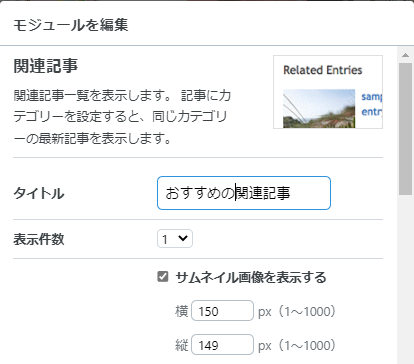Click the 横 width label
Image resolution: width=414 pixels, height=364 pixels.
182,311
